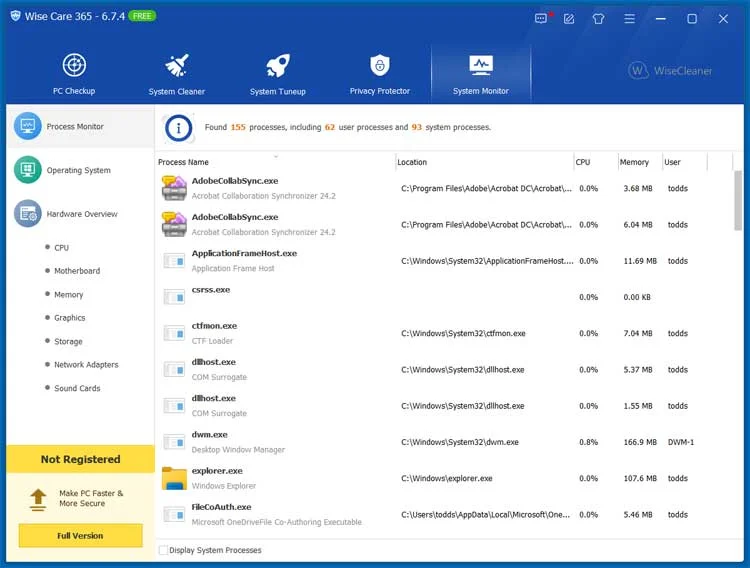
Task: Click the FREE badge in title bar
Action: [x=142, y=16]
